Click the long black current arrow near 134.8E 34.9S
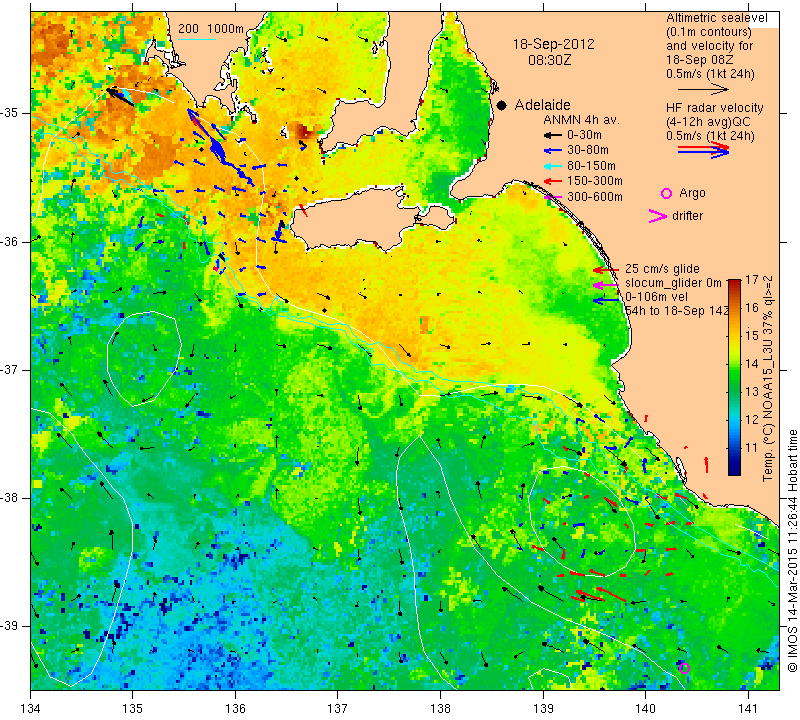 [120, 97]
